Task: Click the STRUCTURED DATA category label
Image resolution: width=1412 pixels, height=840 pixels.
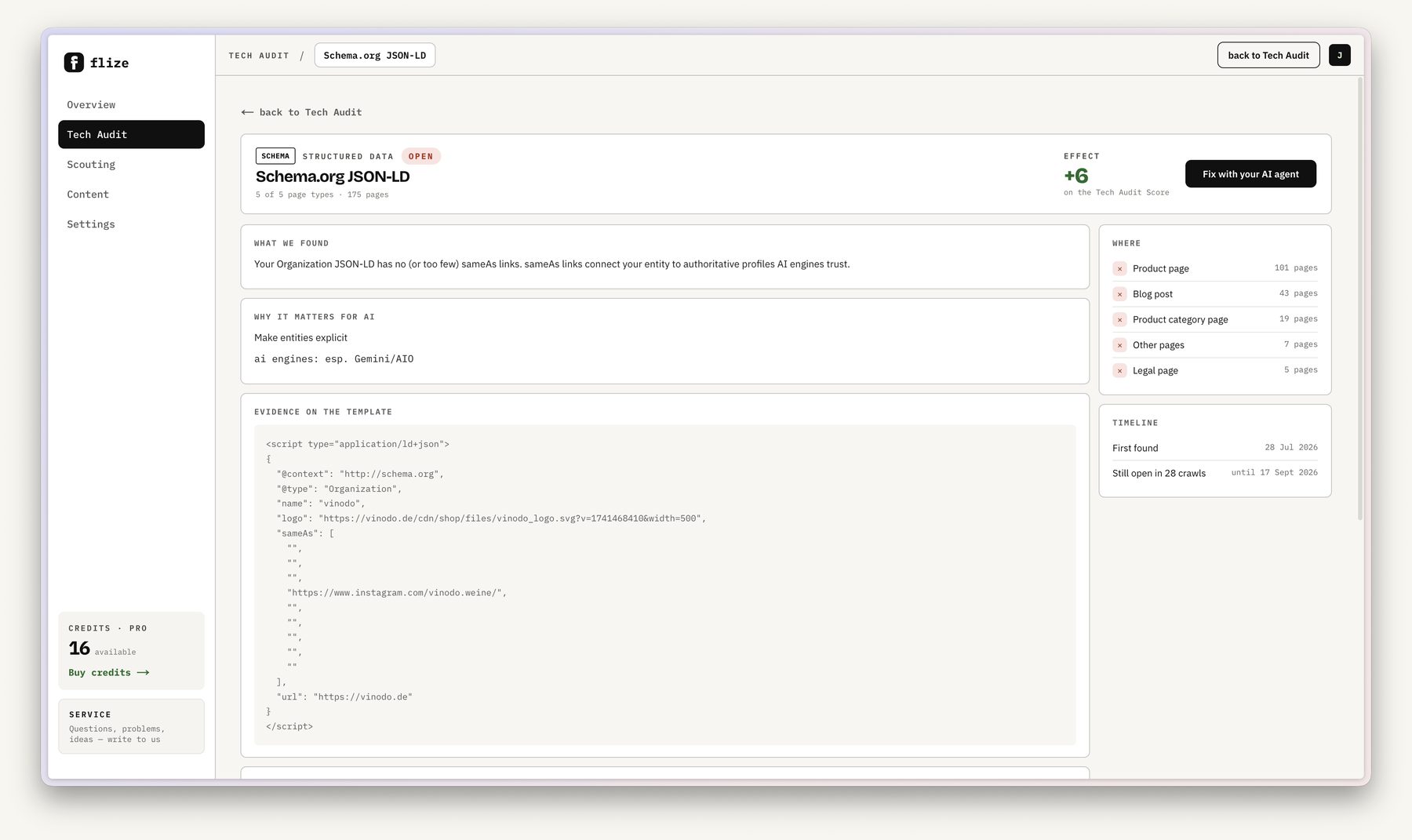Action: [x=348, y=157]
